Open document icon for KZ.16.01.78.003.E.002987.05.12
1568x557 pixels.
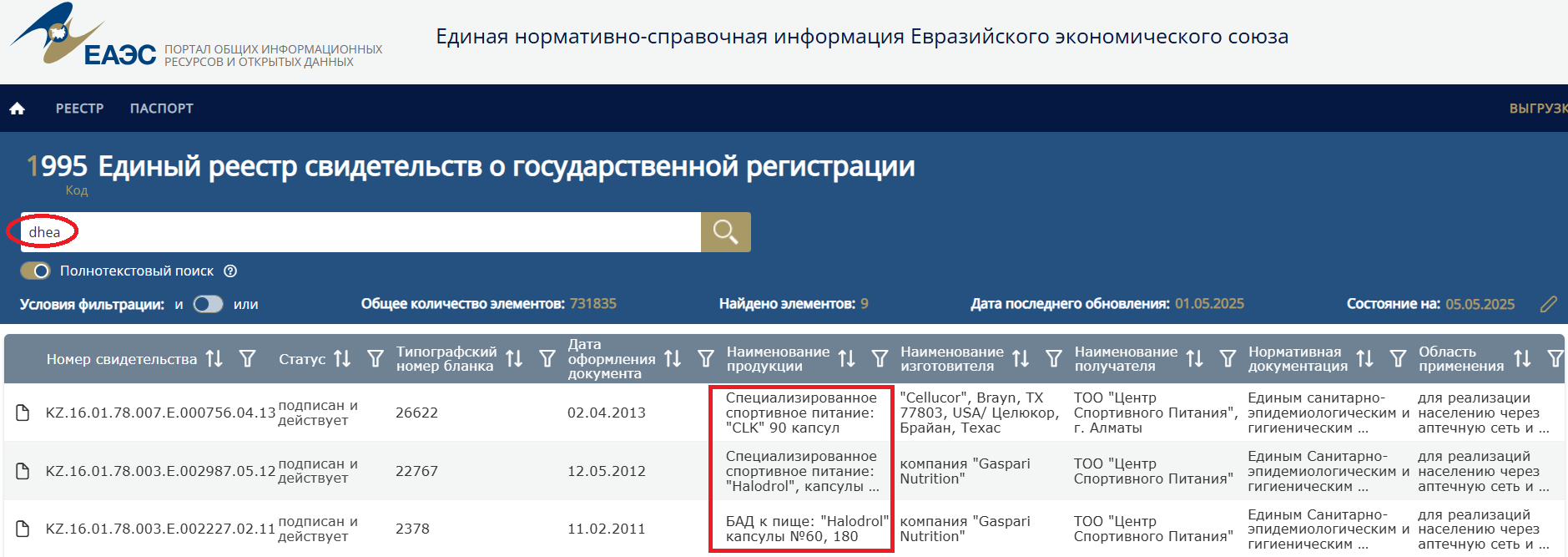[x=23, y=471]
